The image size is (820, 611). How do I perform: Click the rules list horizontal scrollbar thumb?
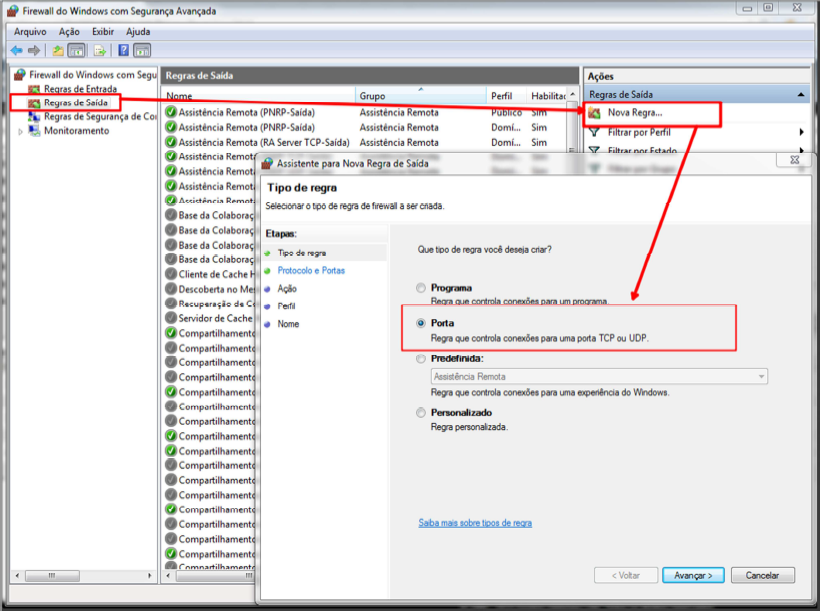pyautogui.click(x=214, y=575)
